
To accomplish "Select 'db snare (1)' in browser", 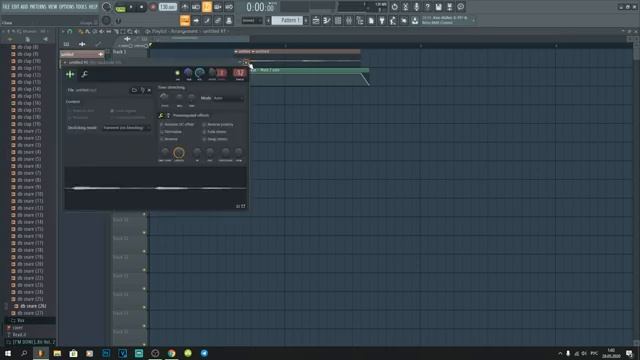I will (29, 131).
